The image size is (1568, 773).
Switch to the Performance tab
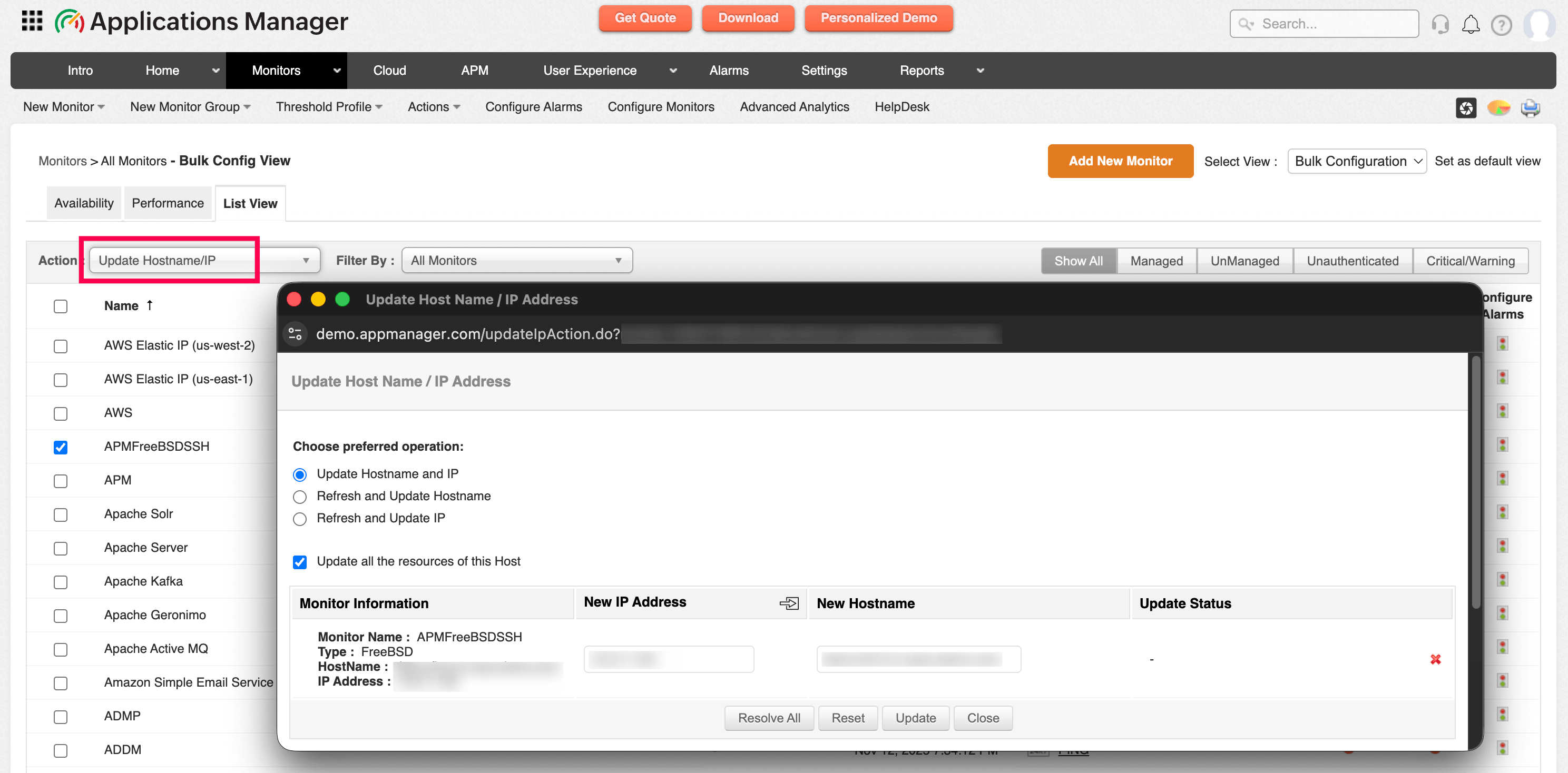pos(168,203)
